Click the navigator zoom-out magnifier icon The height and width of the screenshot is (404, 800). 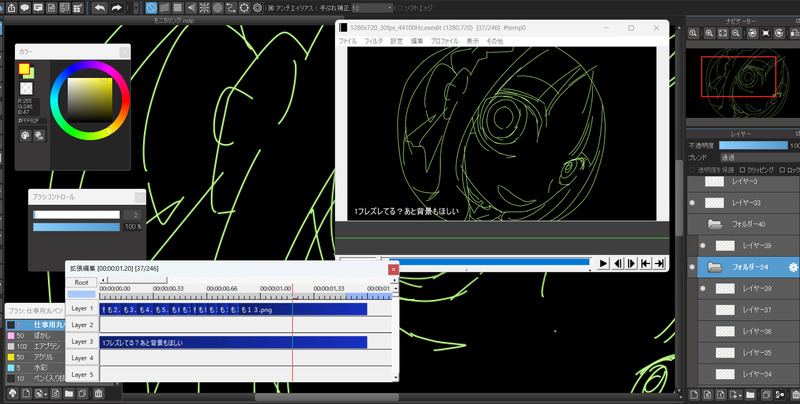click(x=736, y=33)
